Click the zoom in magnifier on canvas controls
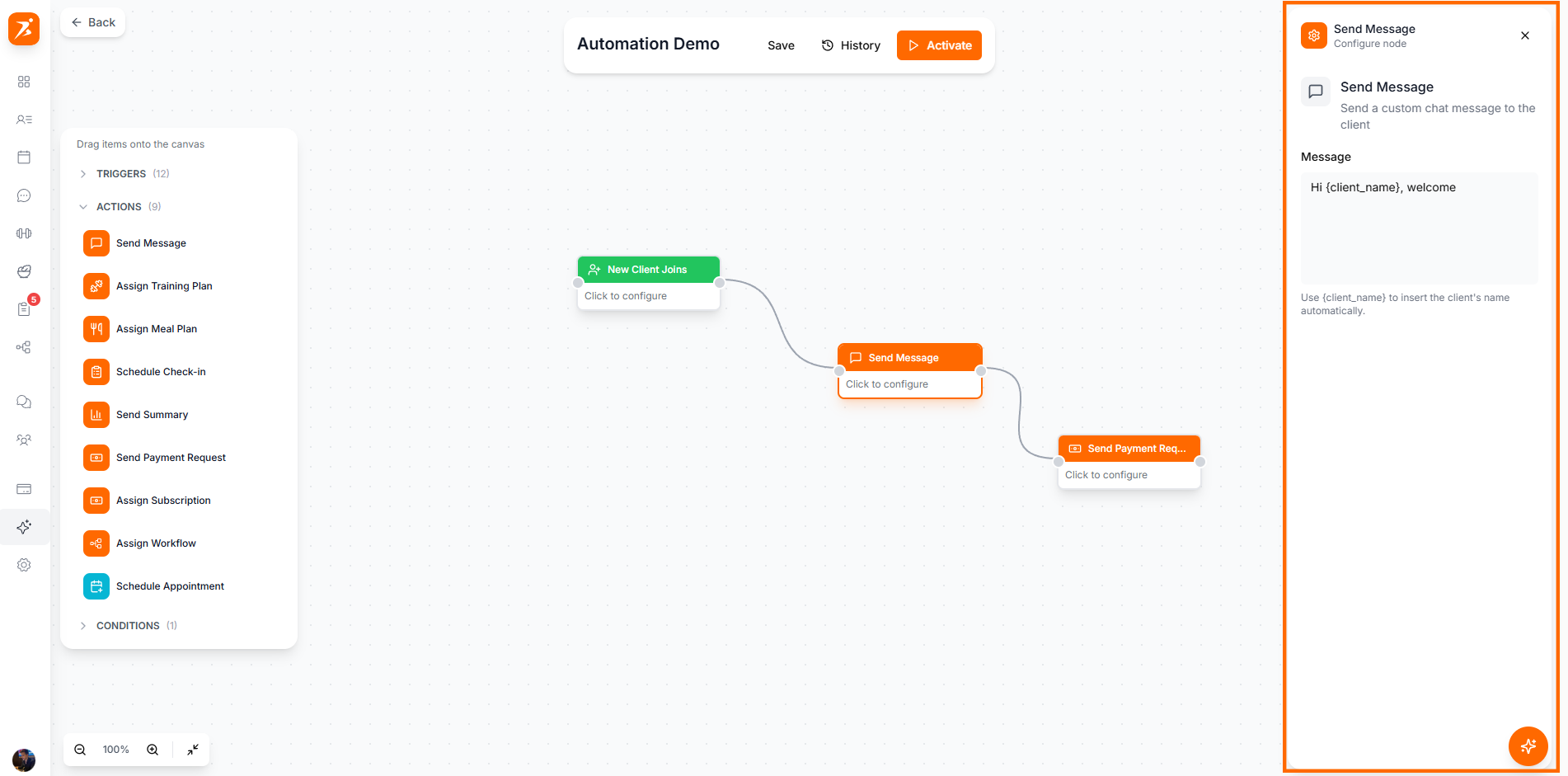This screenshot has width=1568, height=776. [x=153, y=750]
